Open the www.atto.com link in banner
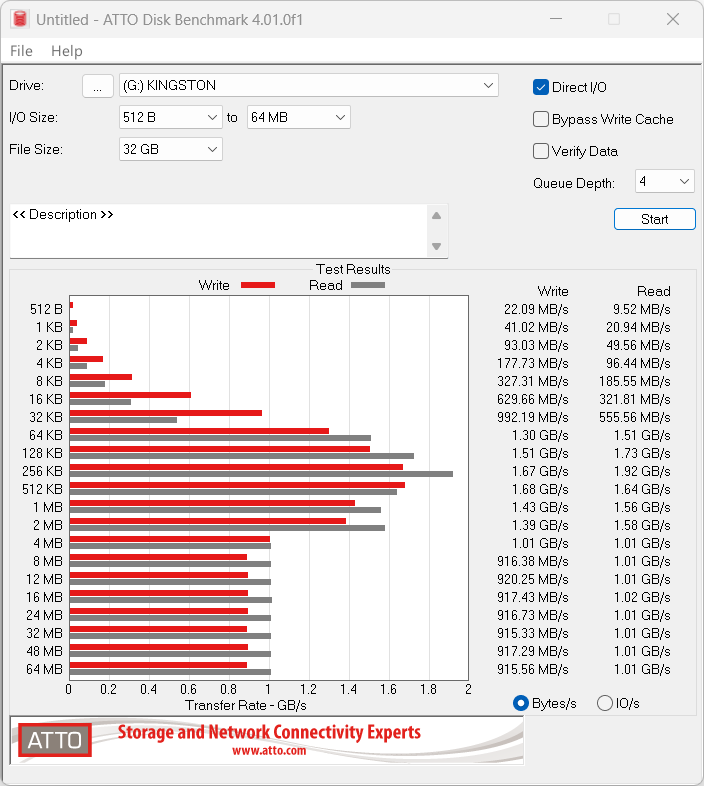 tap(269, 750)
